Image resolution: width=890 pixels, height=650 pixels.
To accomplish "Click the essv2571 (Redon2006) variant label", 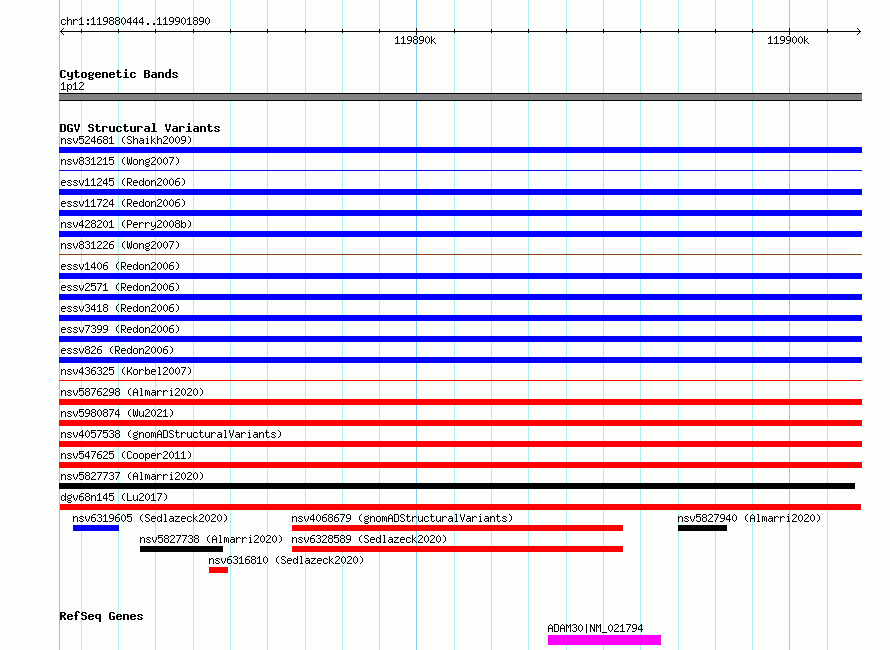I will point(120,287).
